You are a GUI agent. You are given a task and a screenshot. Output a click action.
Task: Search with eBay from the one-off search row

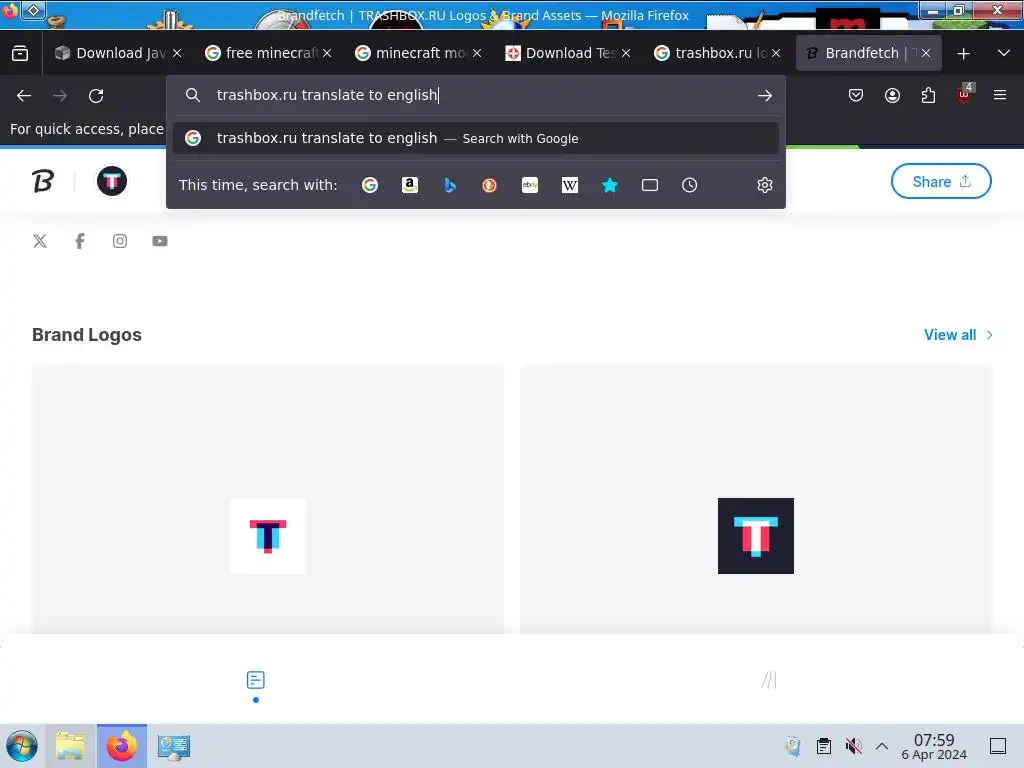(x=530, y=185)
